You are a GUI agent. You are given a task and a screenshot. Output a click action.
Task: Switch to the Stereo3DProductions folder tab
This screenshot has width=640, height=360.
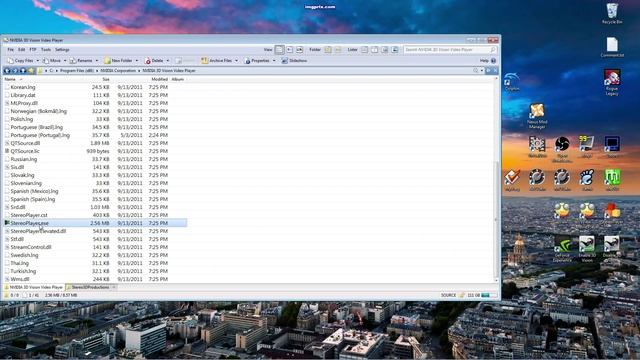(x=91, y=287)
